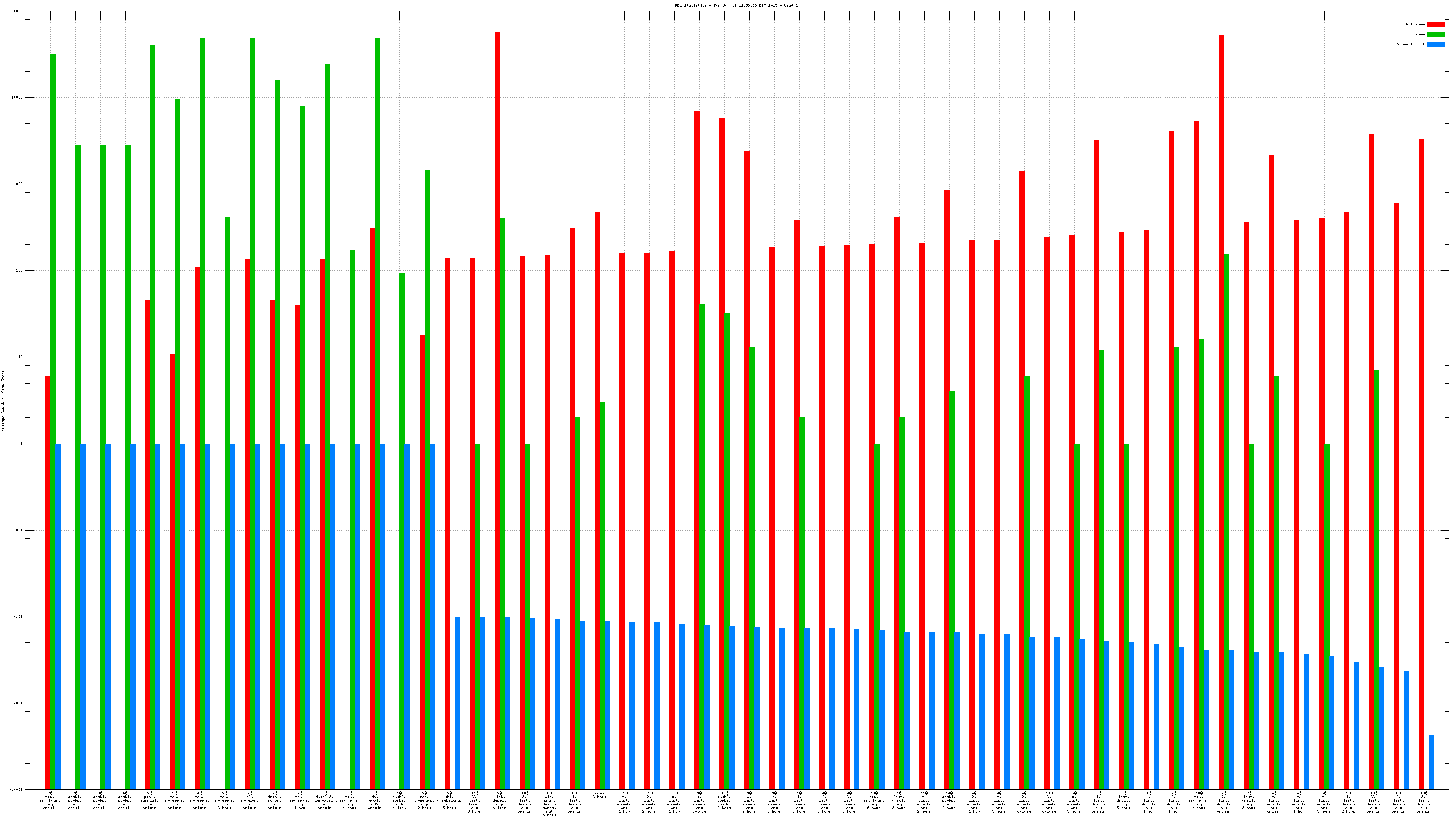
Task: Click the 'old.spam.dnsbl.sorbs.net 5 hops' label
Action: pyautogui.click(x=549, y=804)
